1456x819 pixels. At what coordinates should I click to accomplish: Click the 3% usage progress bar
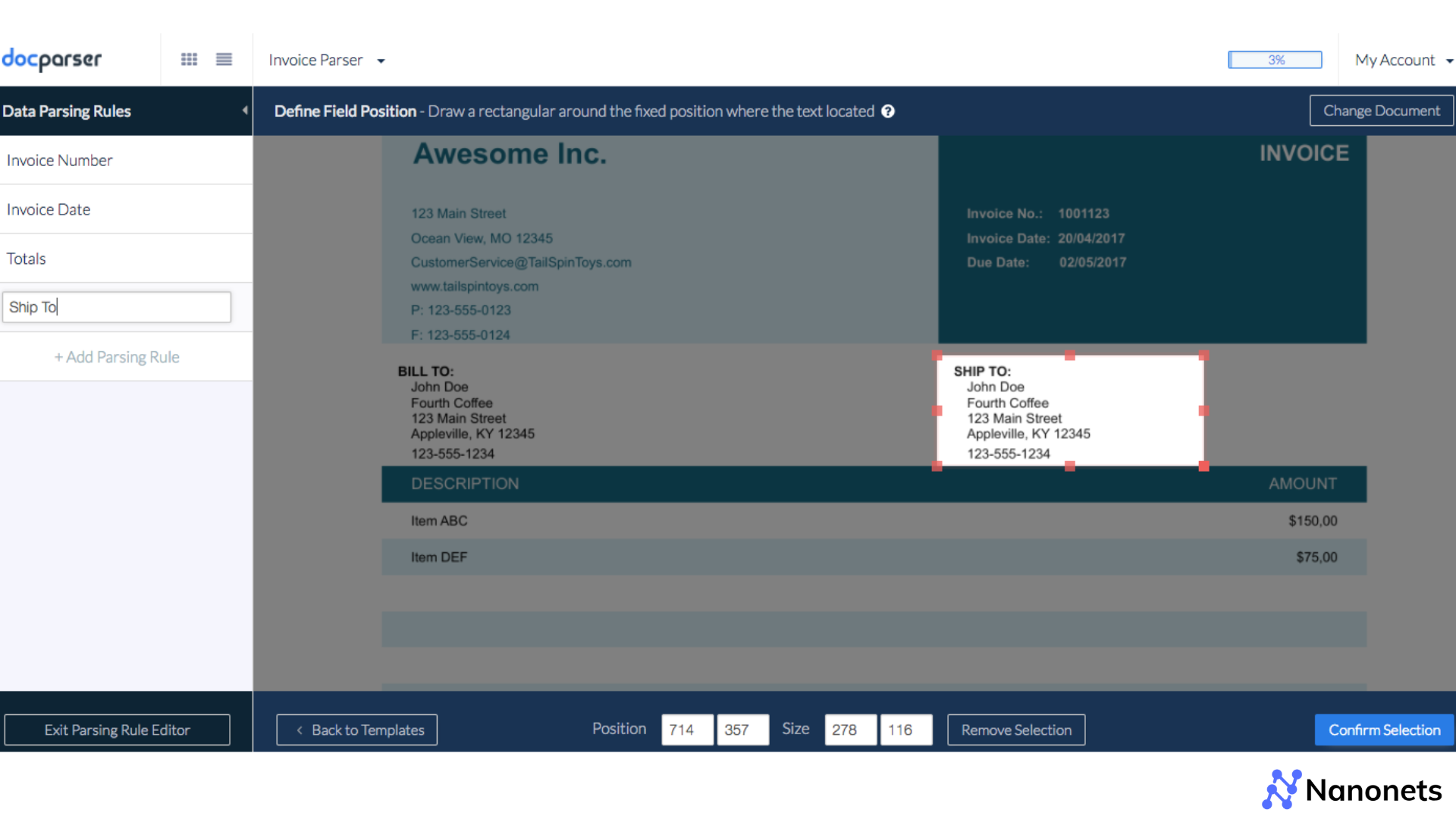click(1275, 59)
